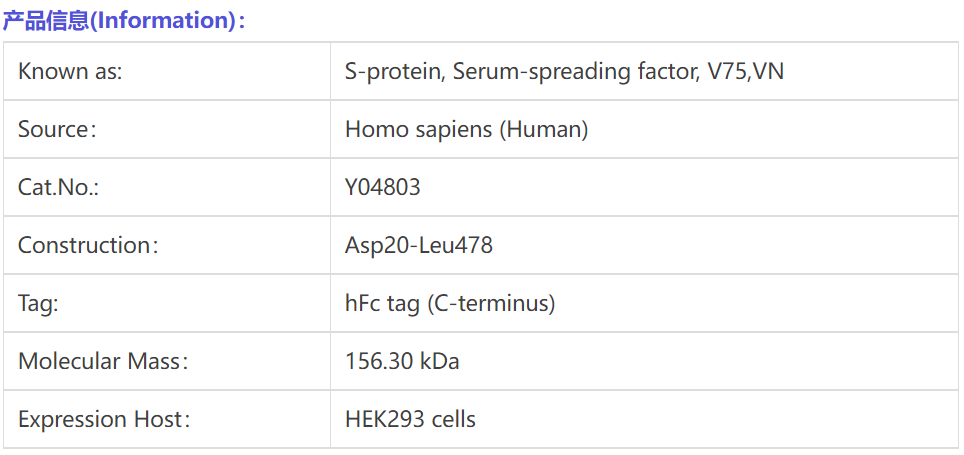
Task: Click the "HEK293 cells" value
Action: click(410, 419)
